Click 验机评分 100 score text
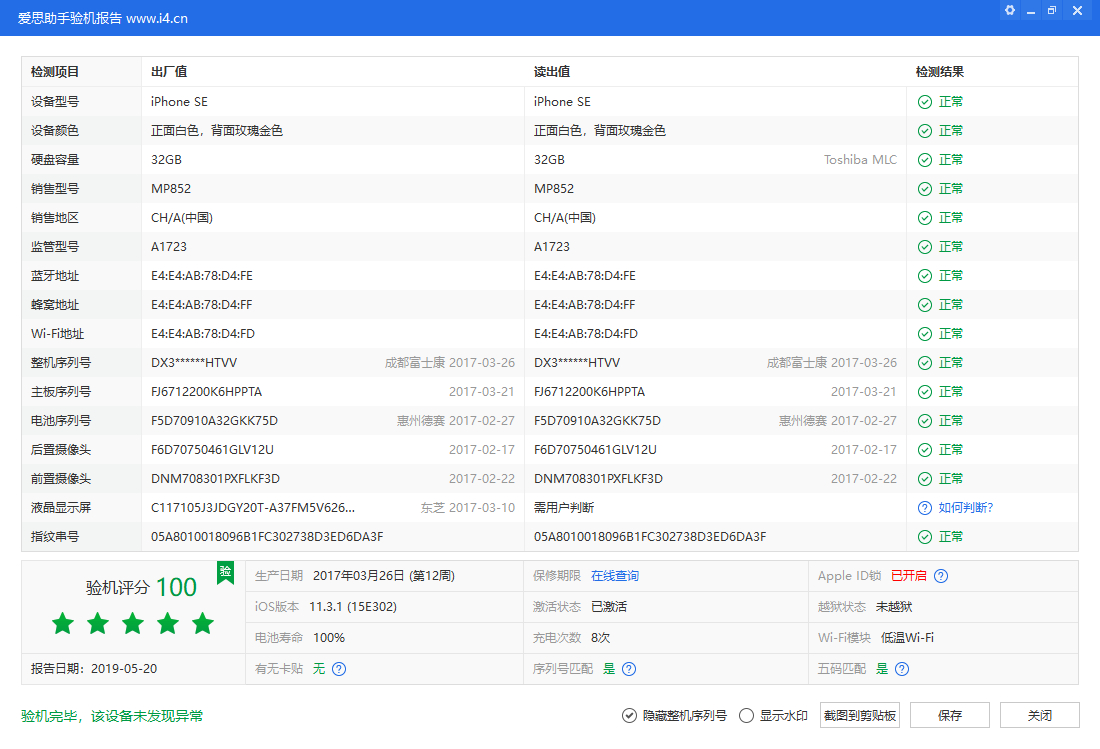 [141, 587]
